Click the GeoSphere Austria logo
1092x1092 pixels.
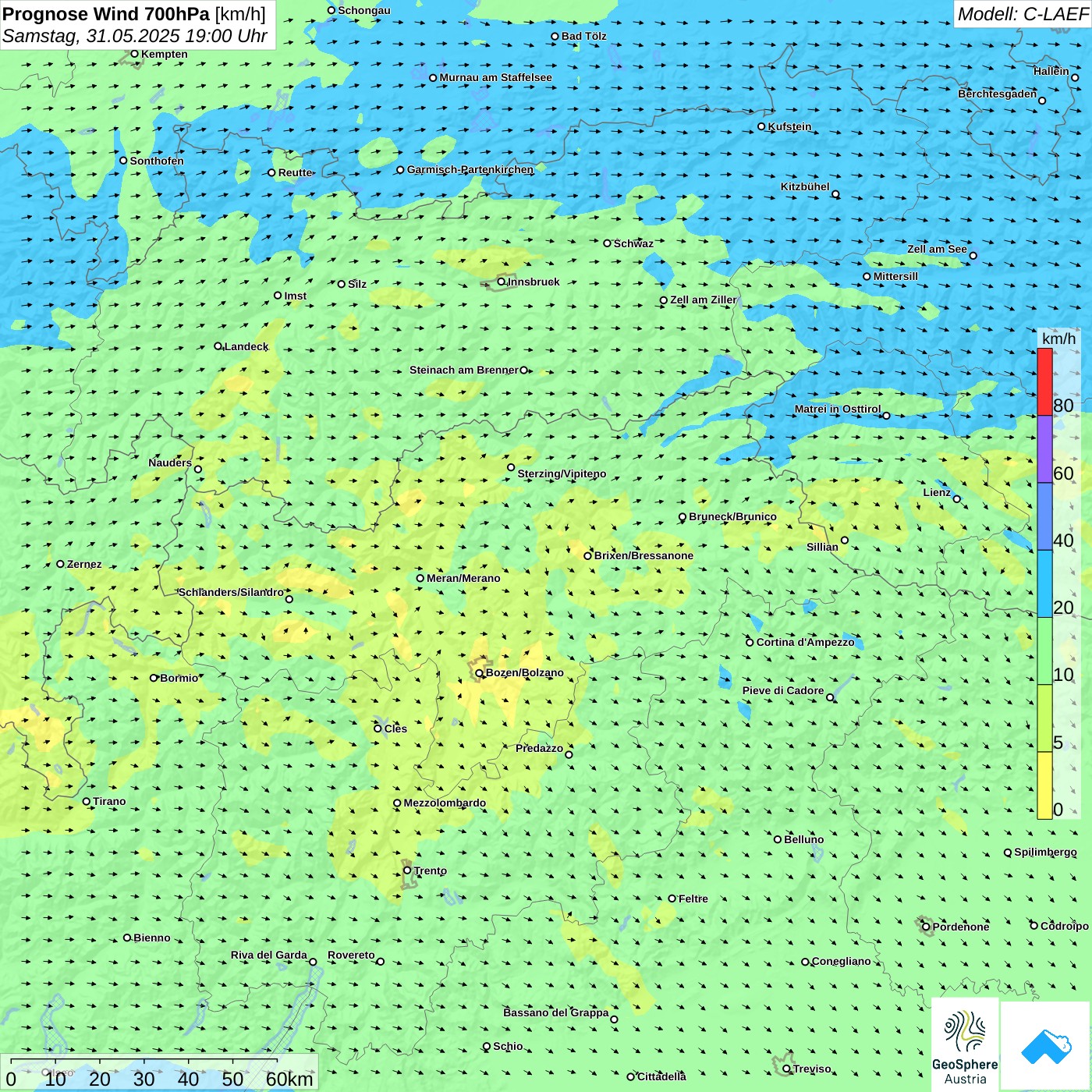point(965,1044)
